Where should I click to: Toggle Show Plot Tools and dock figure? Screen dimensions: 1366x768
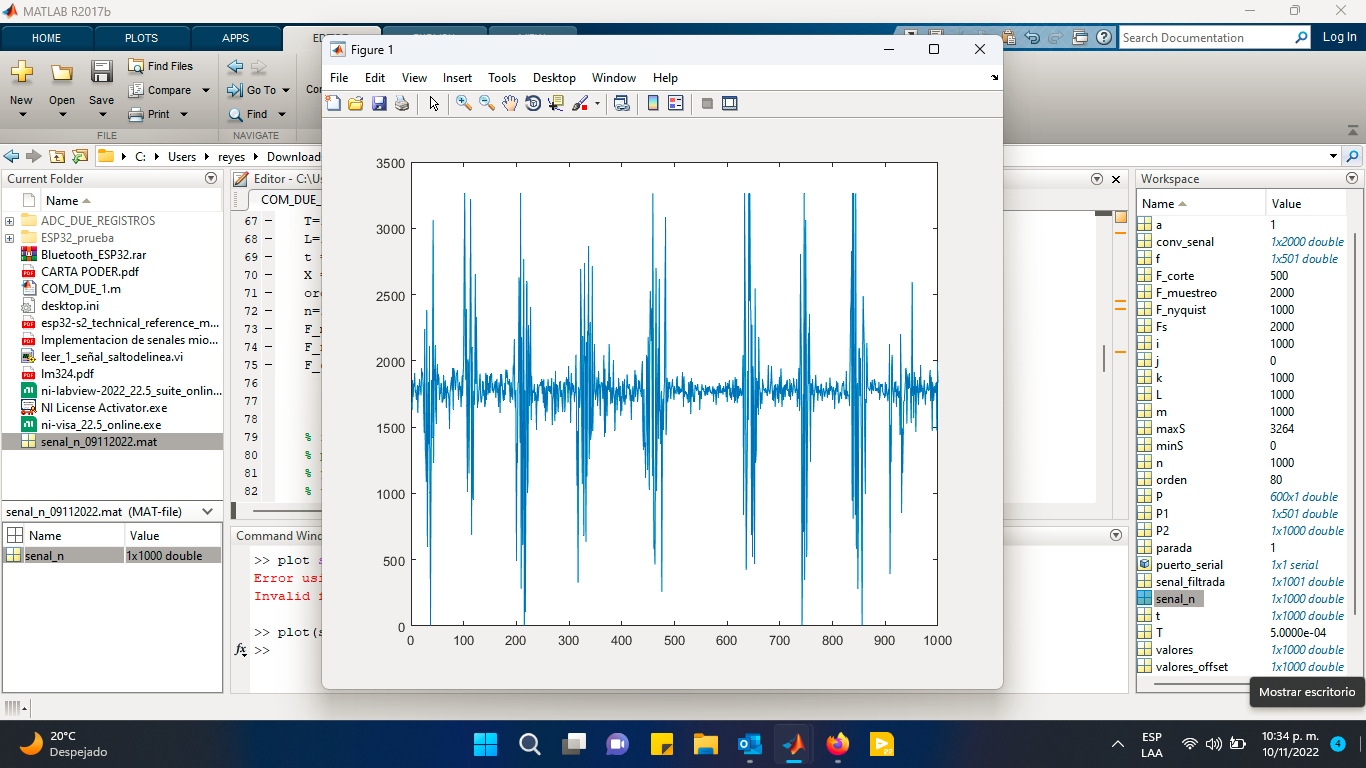(730, 103)
